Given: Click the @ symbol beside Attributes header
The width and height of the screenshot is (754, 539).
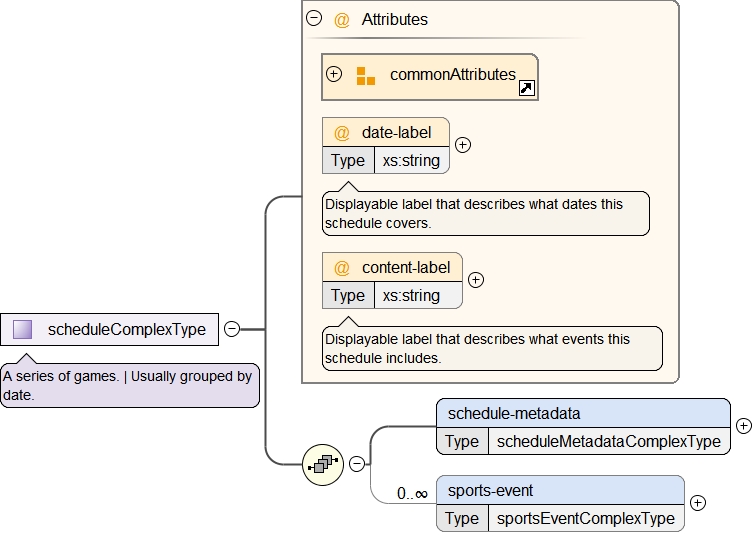Looking at the screenshot, I should [342, 19].
